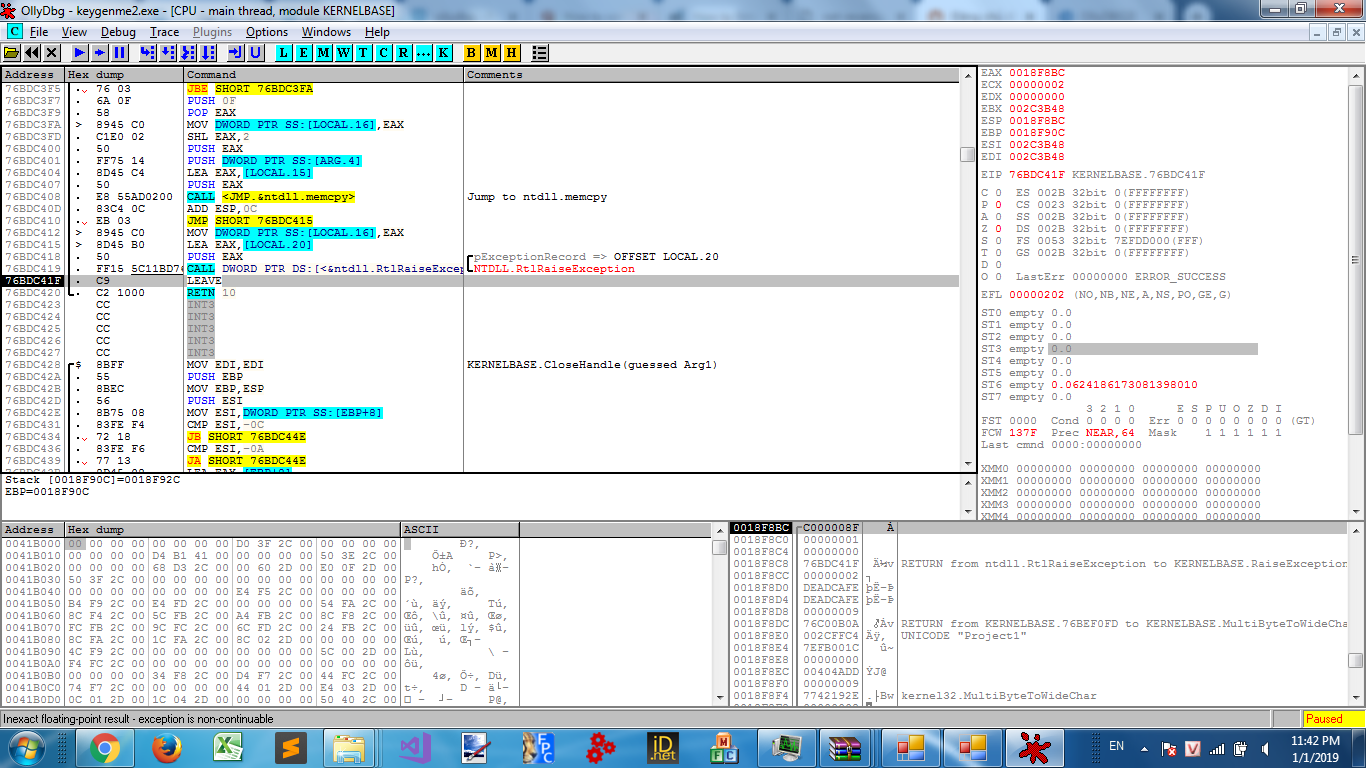
Task: Click the Comments column header
Action: click(711, 74)
